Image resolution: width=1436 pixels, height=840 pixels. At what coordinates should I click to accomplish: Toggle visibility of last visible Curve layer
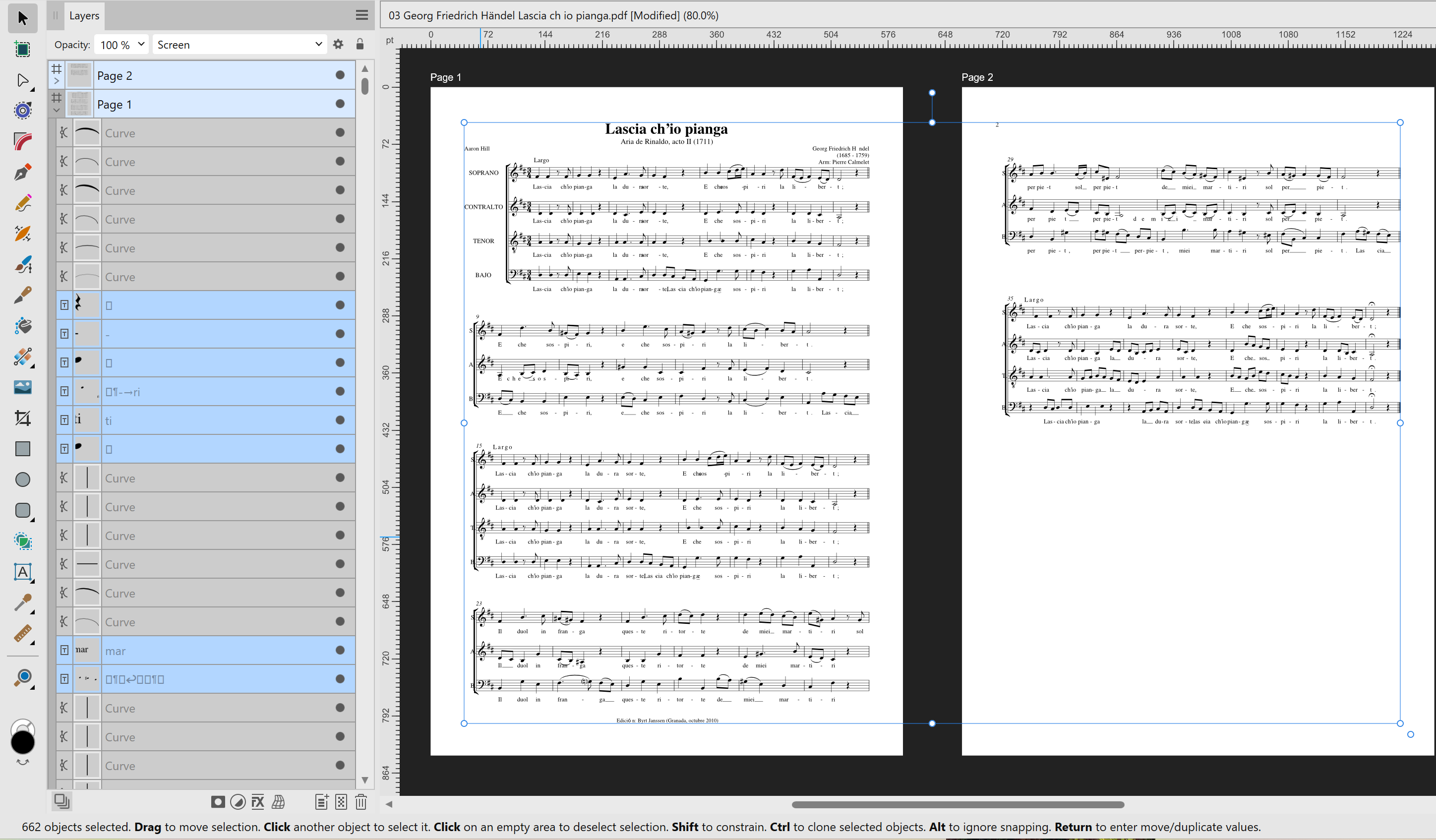[x=340, y=765]
